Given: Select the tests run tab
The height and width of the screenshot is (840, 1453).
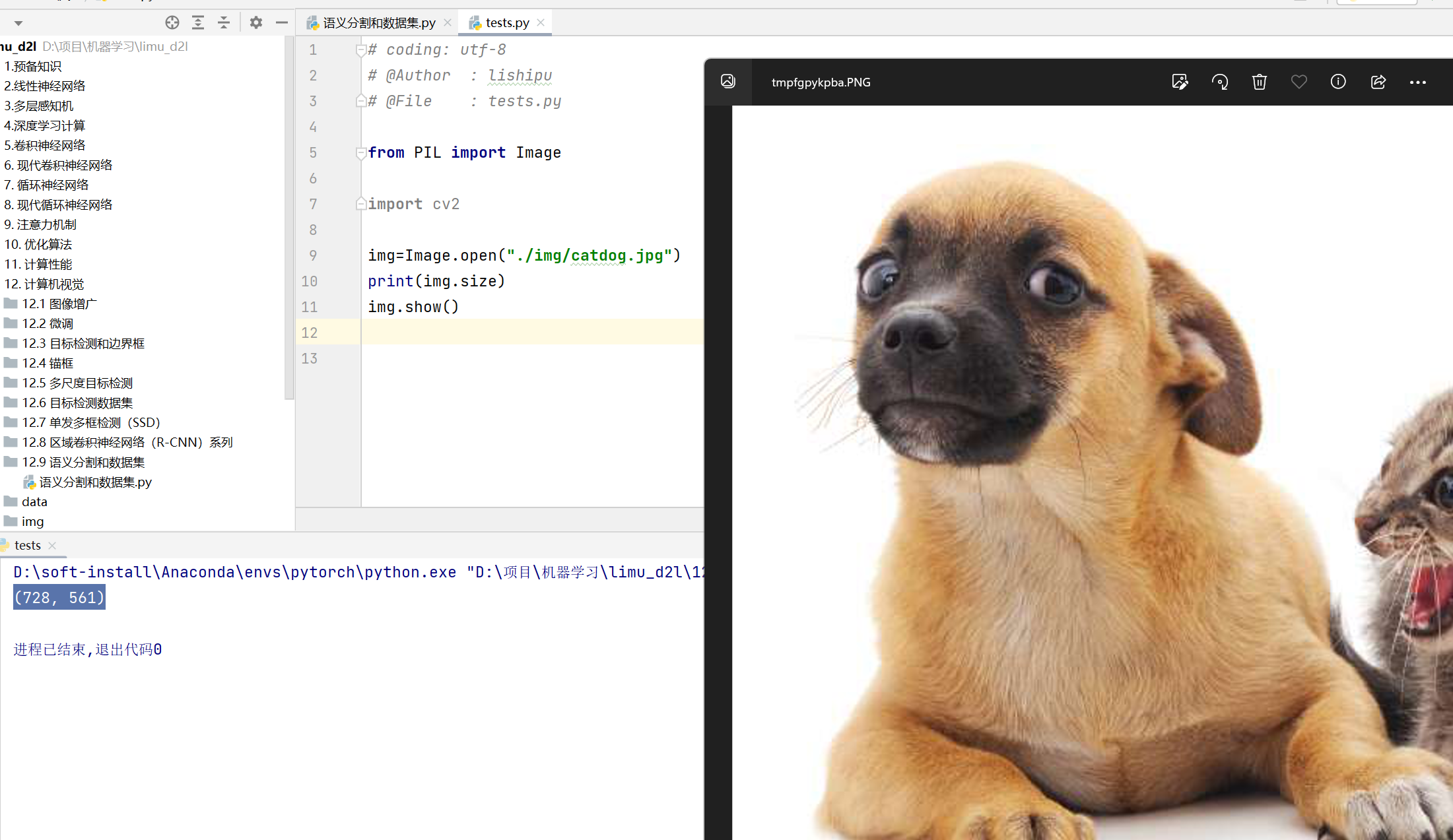Looking at the screenshot, I should click(28, 546).
